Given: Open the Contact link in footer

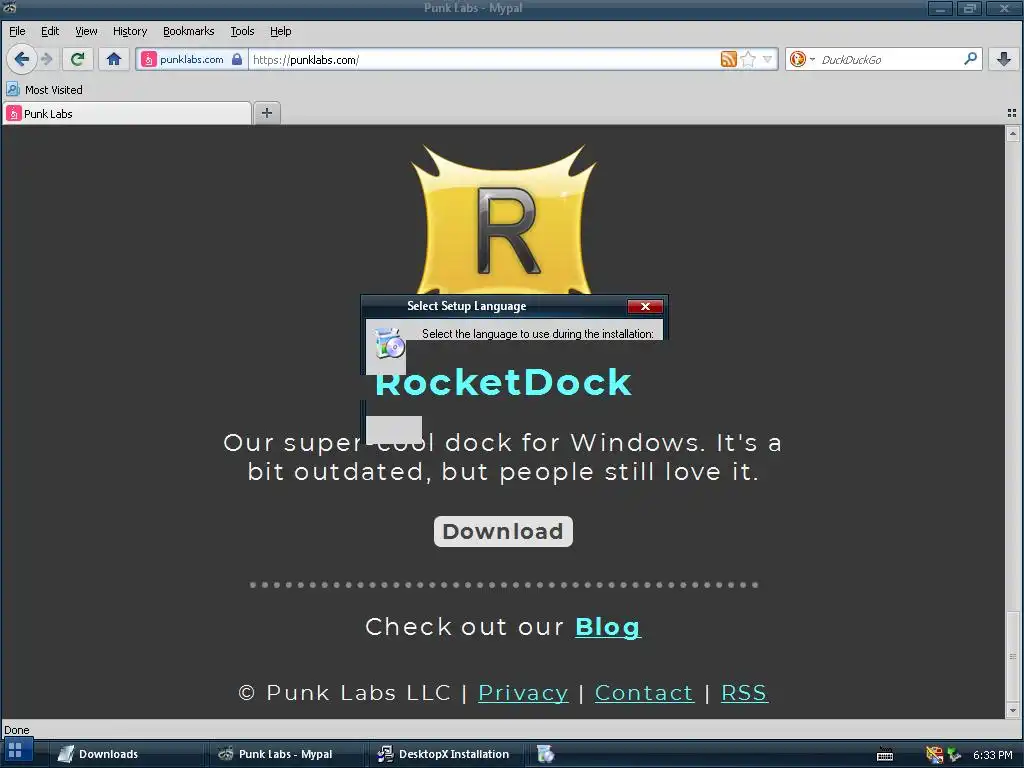Looking at the screenshot, I should (644, 692).
